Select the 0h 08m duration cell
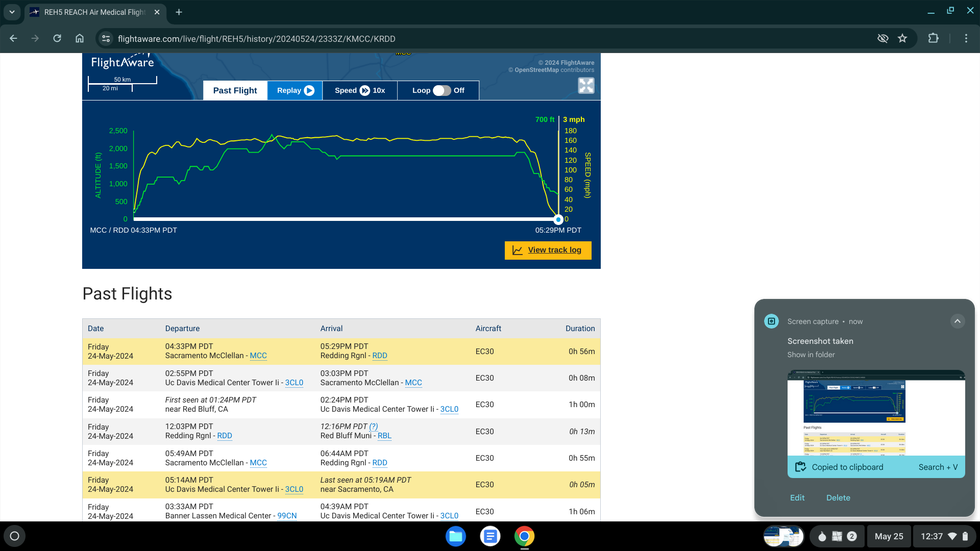Screen dimensions: 980x551 (x=581, y=378)
